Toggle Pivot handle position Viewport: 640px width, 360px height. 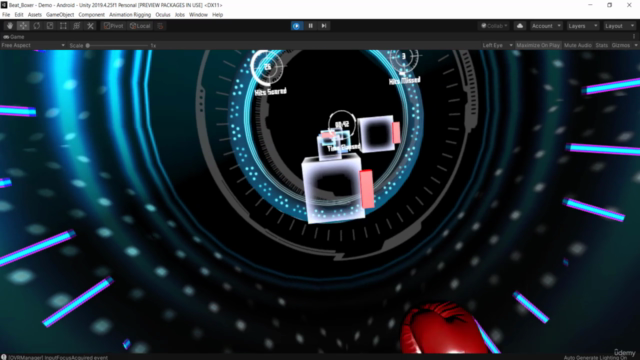pos(113,26)
